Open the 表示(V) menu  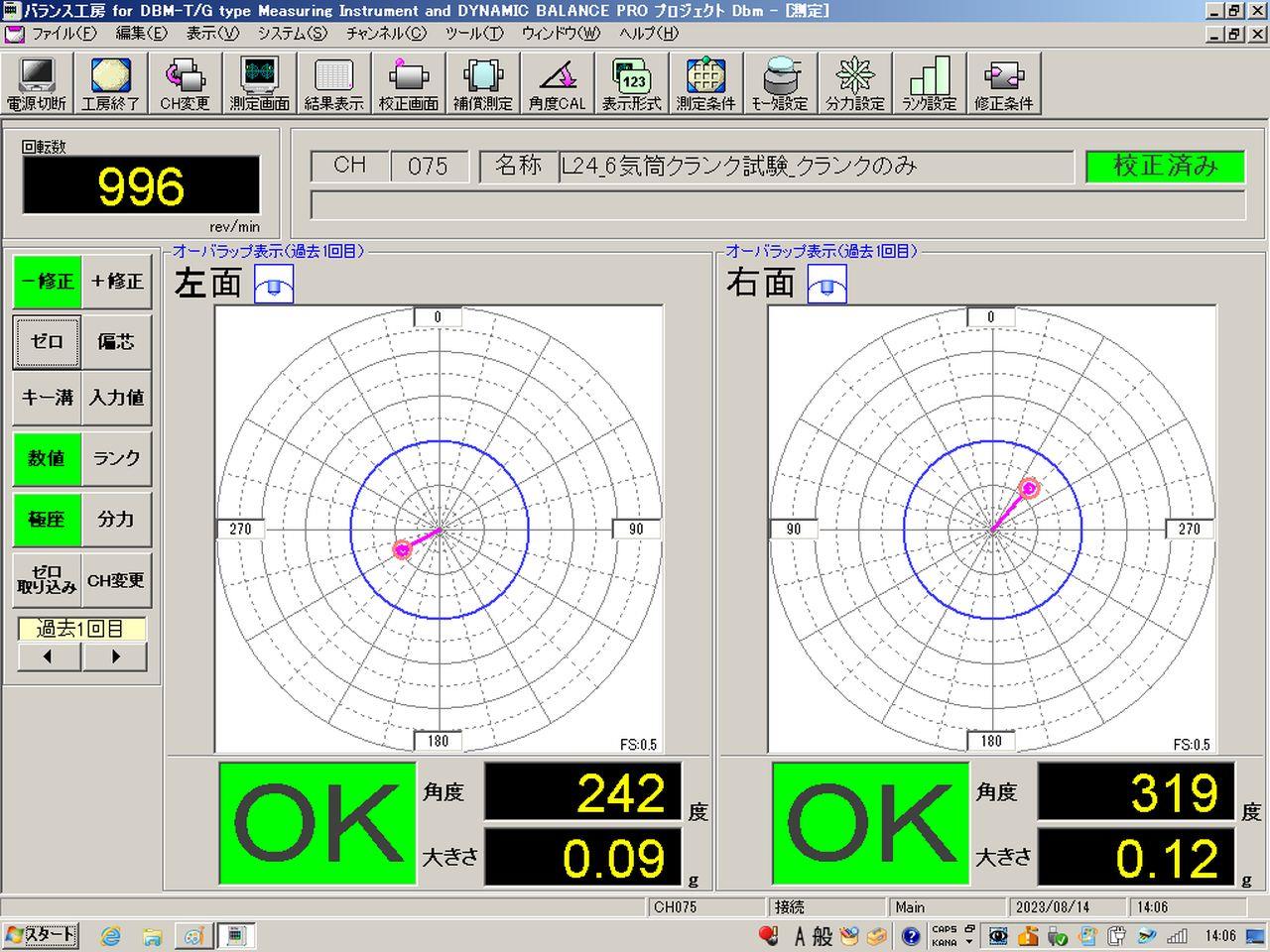point(212,33)
